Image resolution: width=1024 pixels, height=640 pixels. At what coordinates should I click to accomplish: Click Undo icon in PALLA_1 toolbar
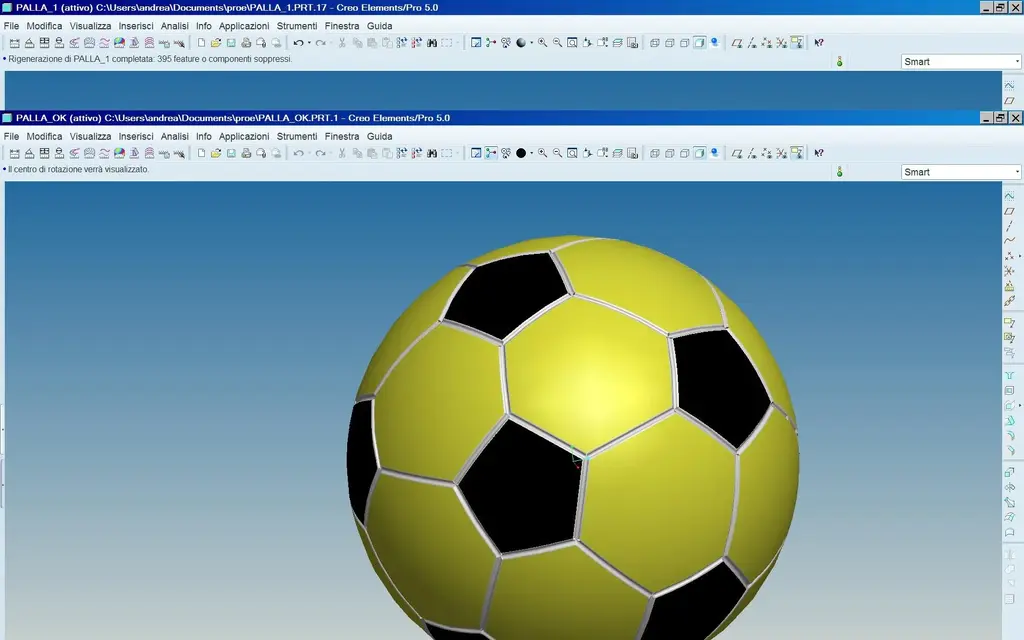tap(298, 42)
